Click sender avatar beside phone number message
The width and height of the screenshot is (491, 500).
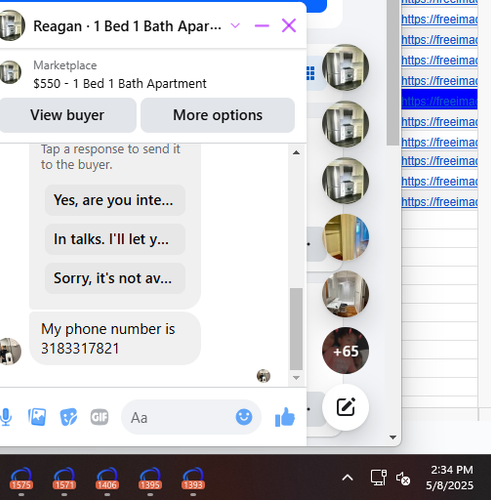tap(10, 351)
